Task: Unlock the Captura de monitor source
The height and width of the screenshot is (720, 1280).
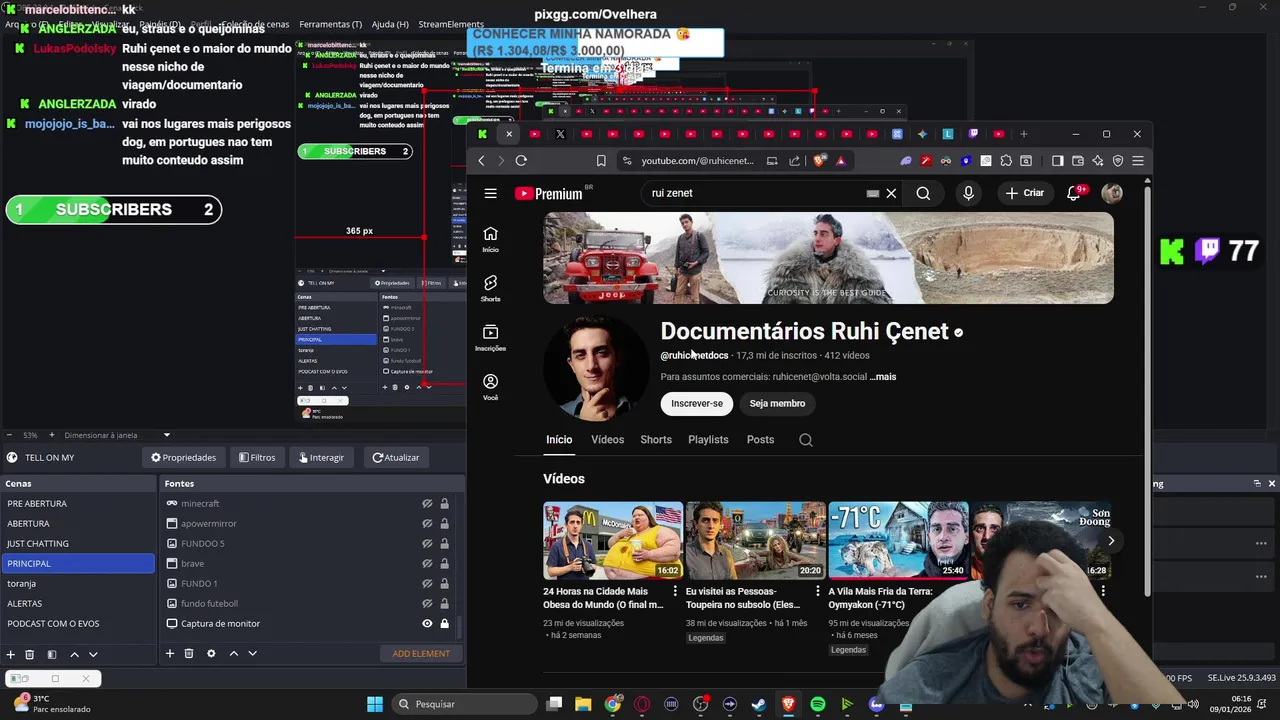Action: click(444, 624)
